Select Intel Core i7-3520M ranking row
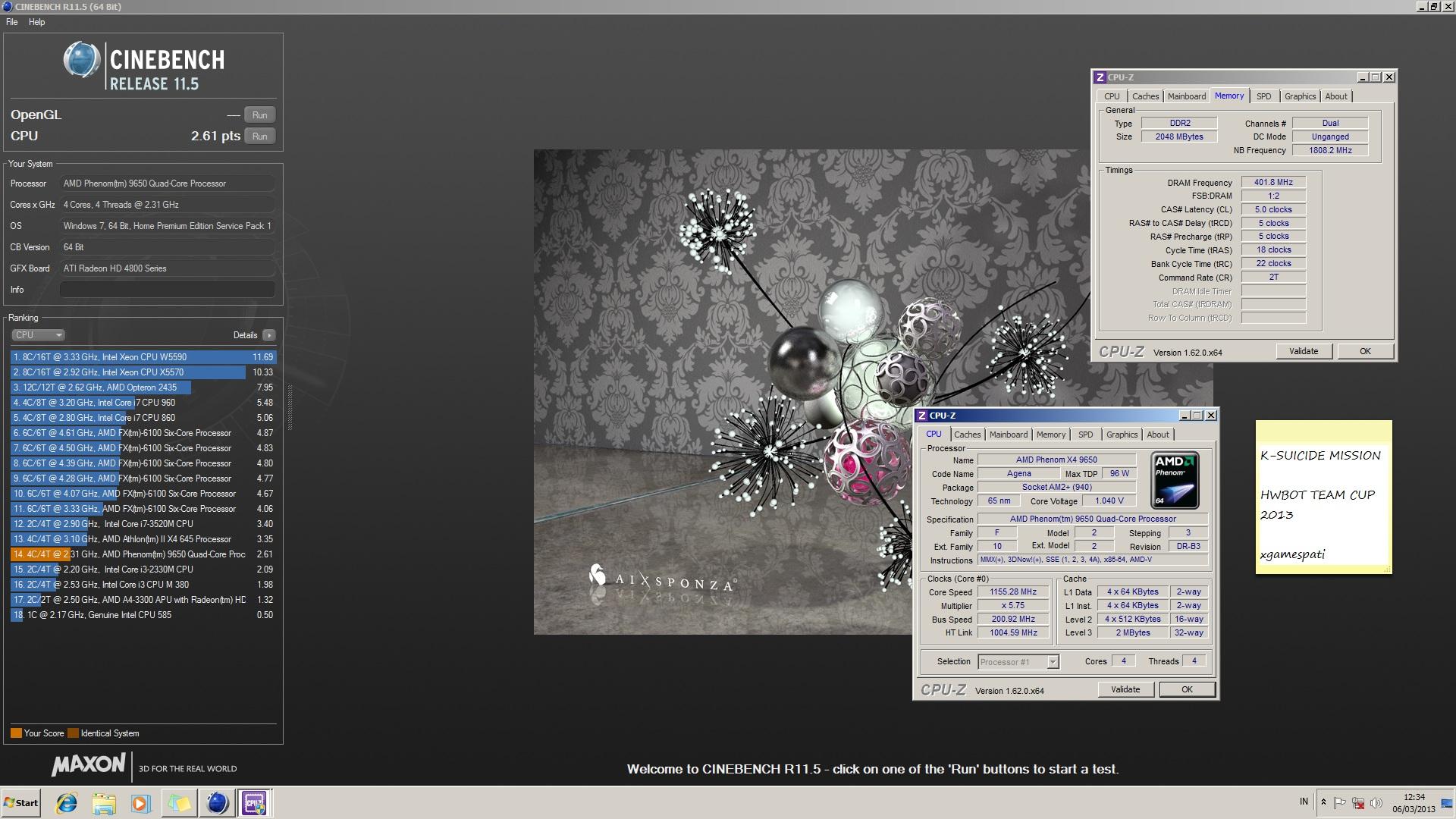The height and width of the screenshot is (819, 1456). pos(143,524)
